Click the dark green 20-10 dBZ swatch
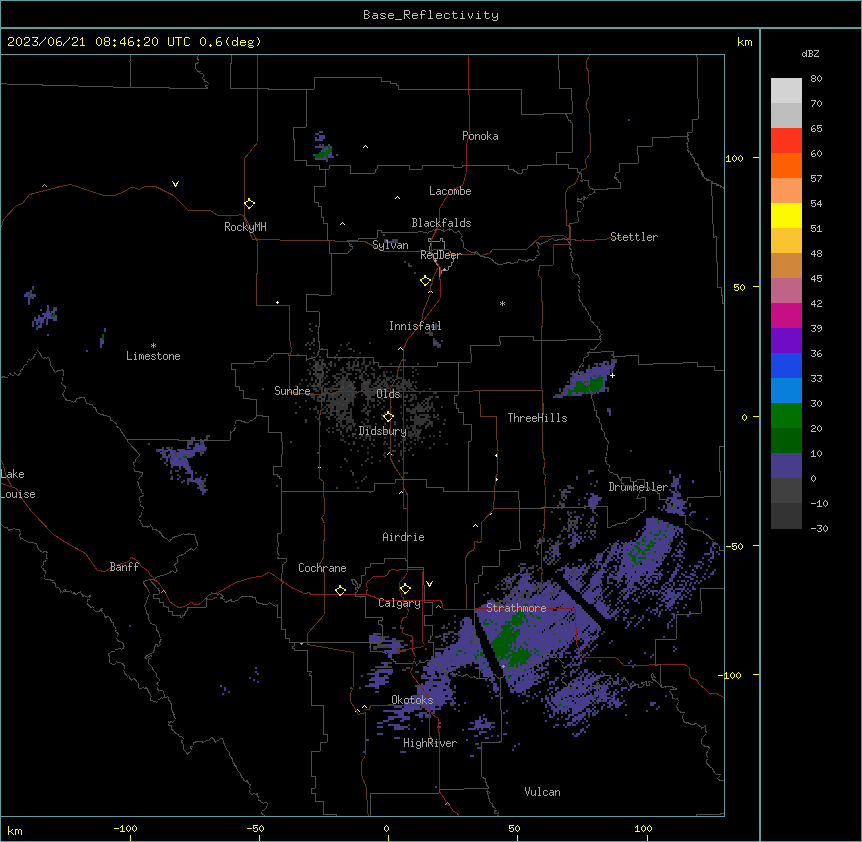 786,440
